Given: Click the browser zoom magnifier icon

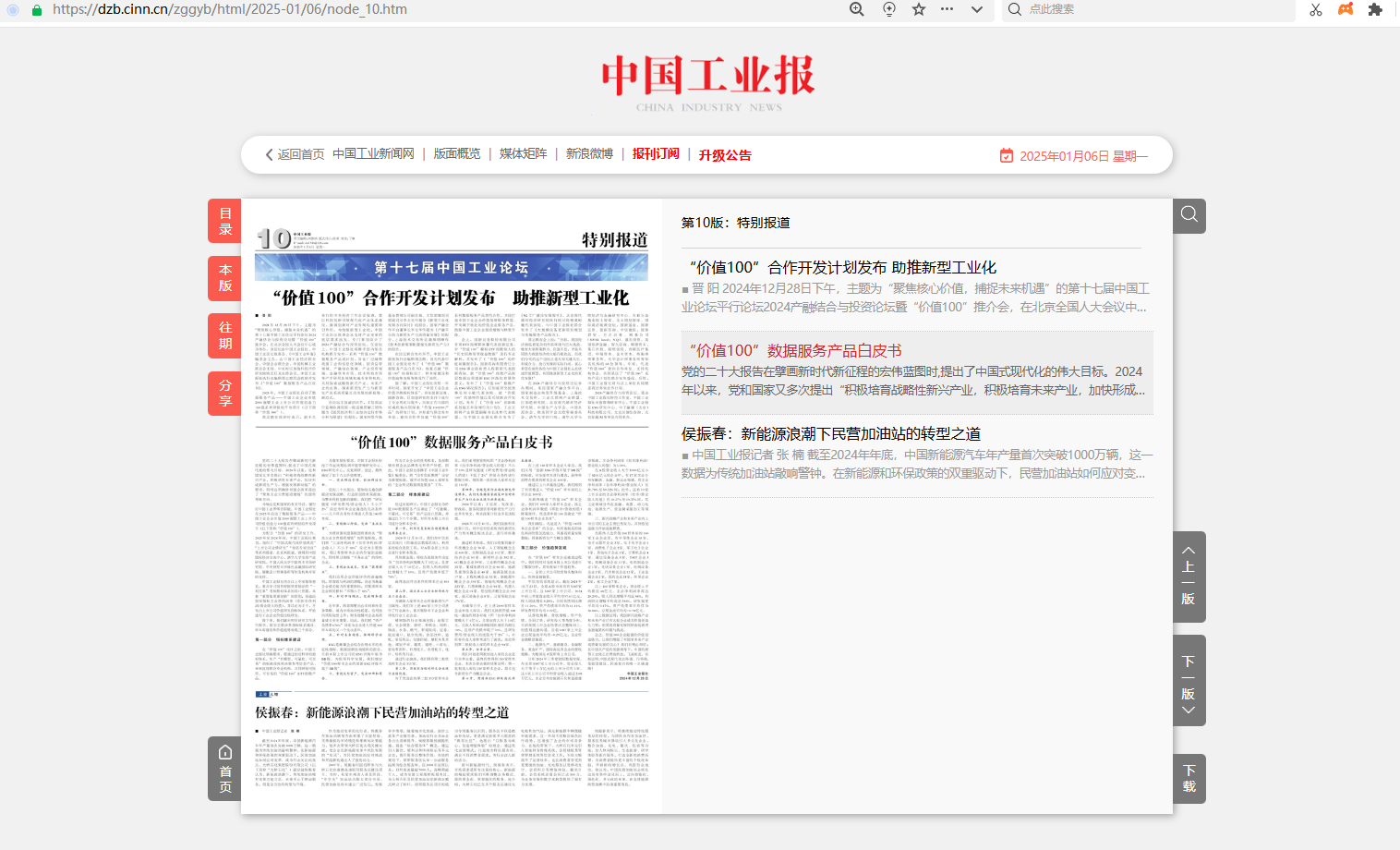Looking at the screenshot, I should [857, 9].
